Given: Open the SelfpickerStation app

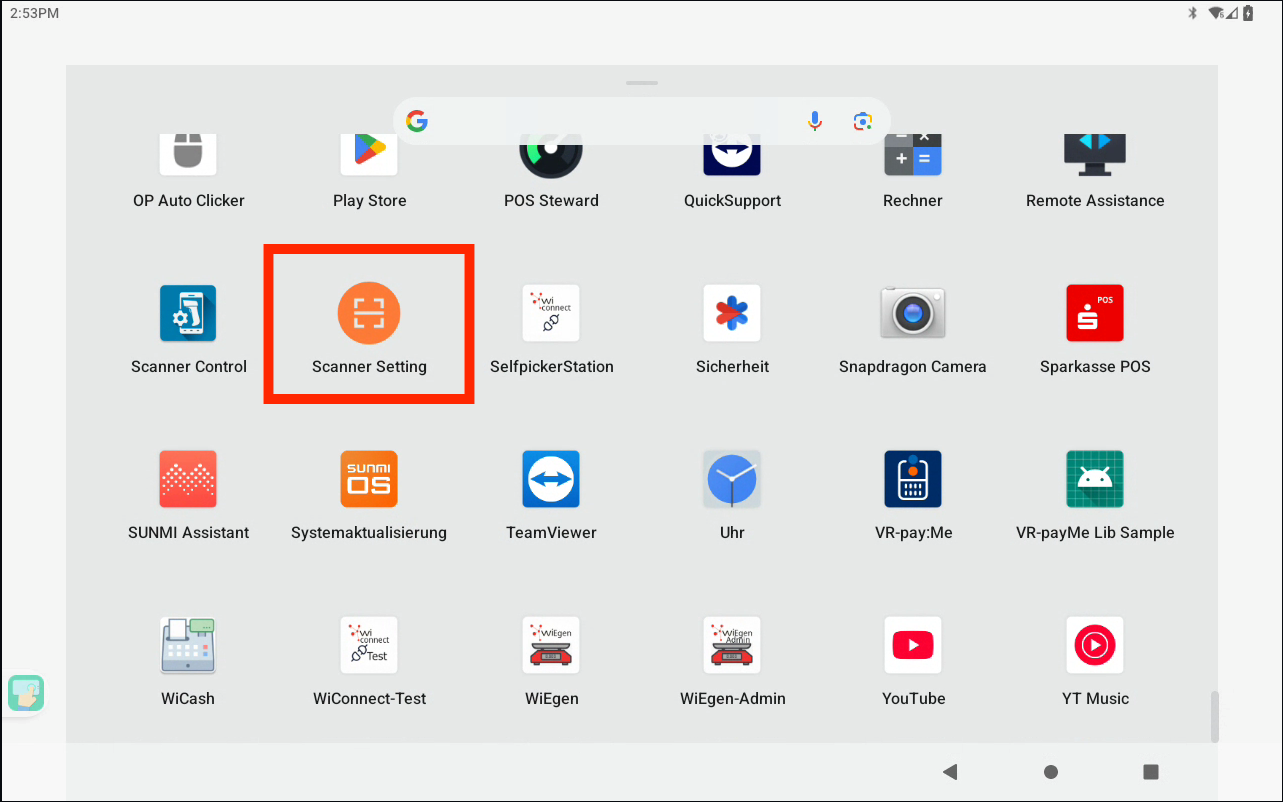Looking at the screenshot, I should click(x=551, y=313).
